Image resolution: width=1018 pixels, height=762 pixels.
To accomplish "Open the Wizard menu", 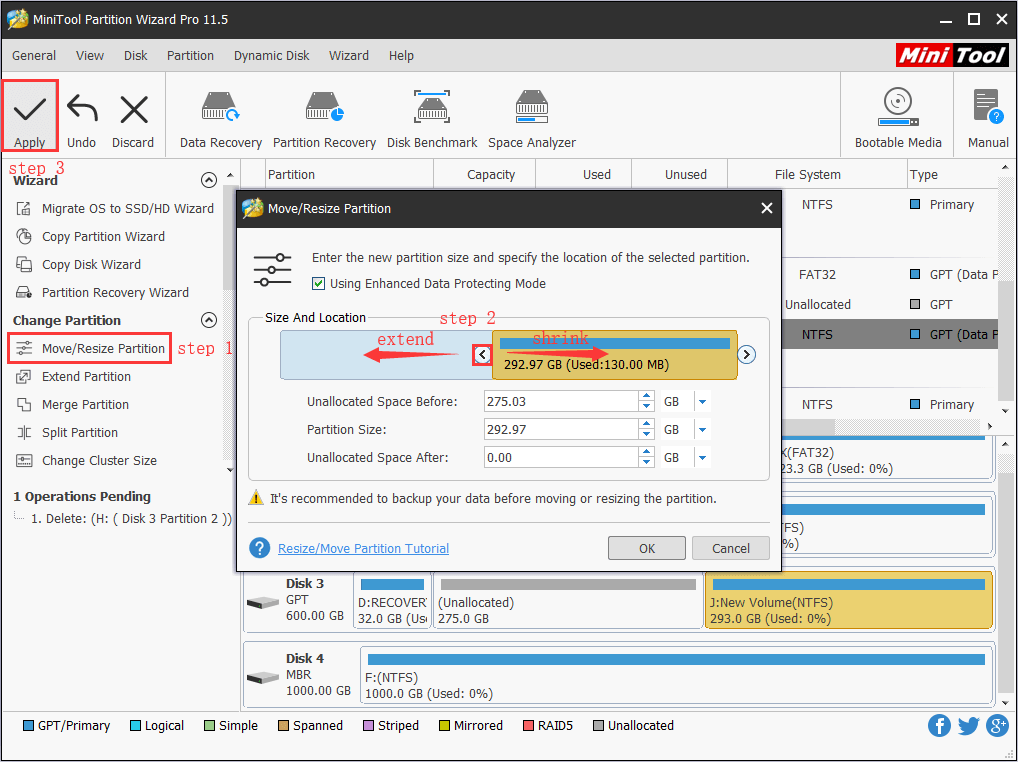I will click(x=349, y=56).
